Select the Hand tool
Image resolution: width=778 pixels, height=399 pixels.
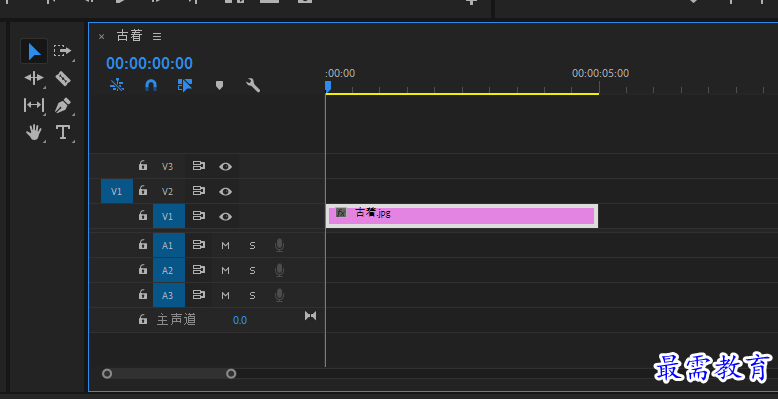34,133
